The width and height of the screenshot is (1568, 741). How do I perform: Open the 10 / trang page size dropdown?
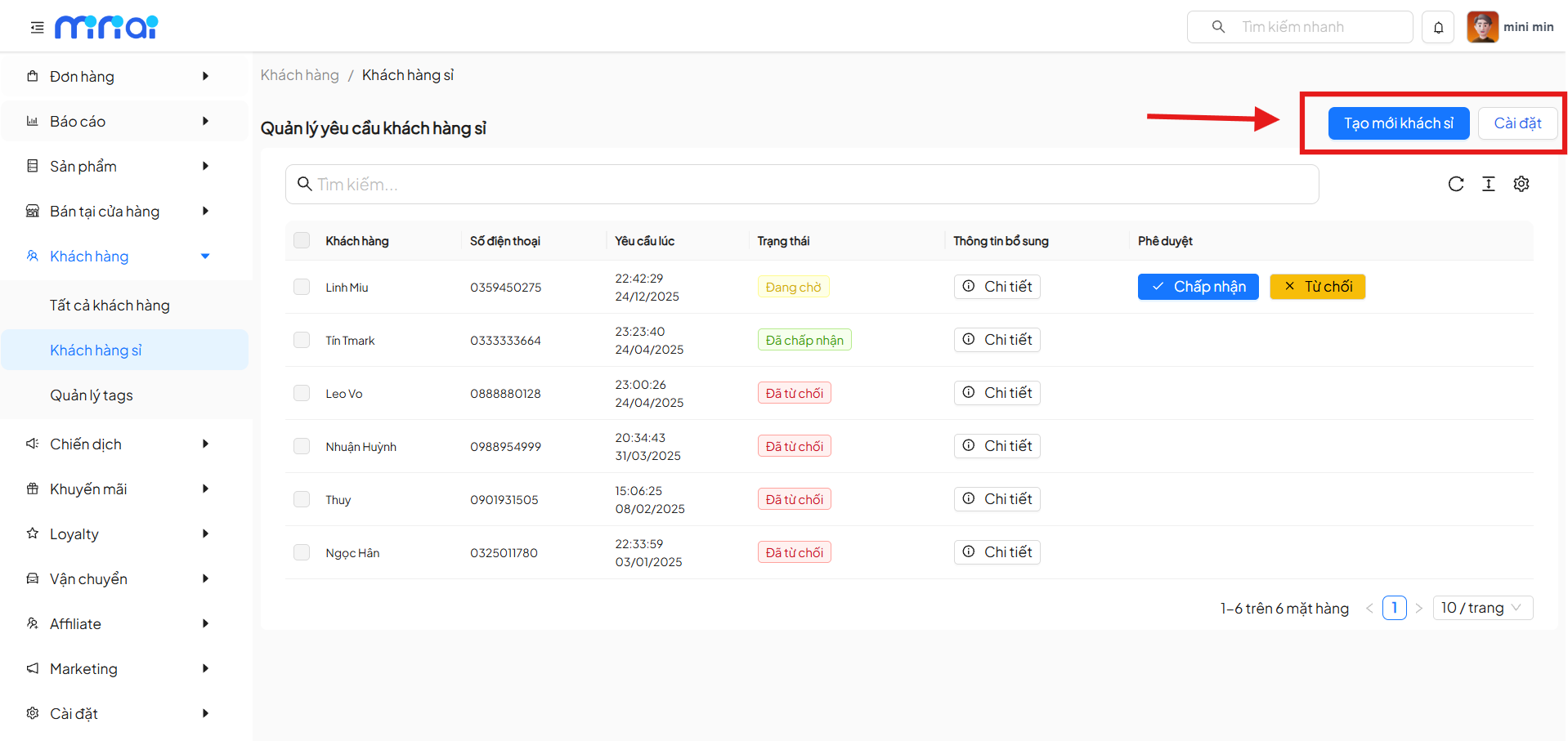[x=1482, y=608]
